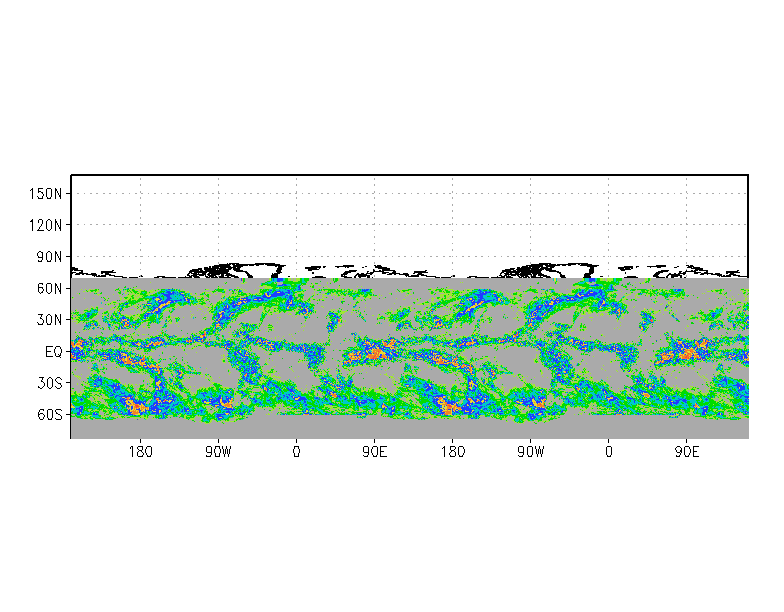This screenshot has height=612, width=784.
Task: Click the leftmost 180 longitude label
Action: pyautogui.click(x=140, y=452)
